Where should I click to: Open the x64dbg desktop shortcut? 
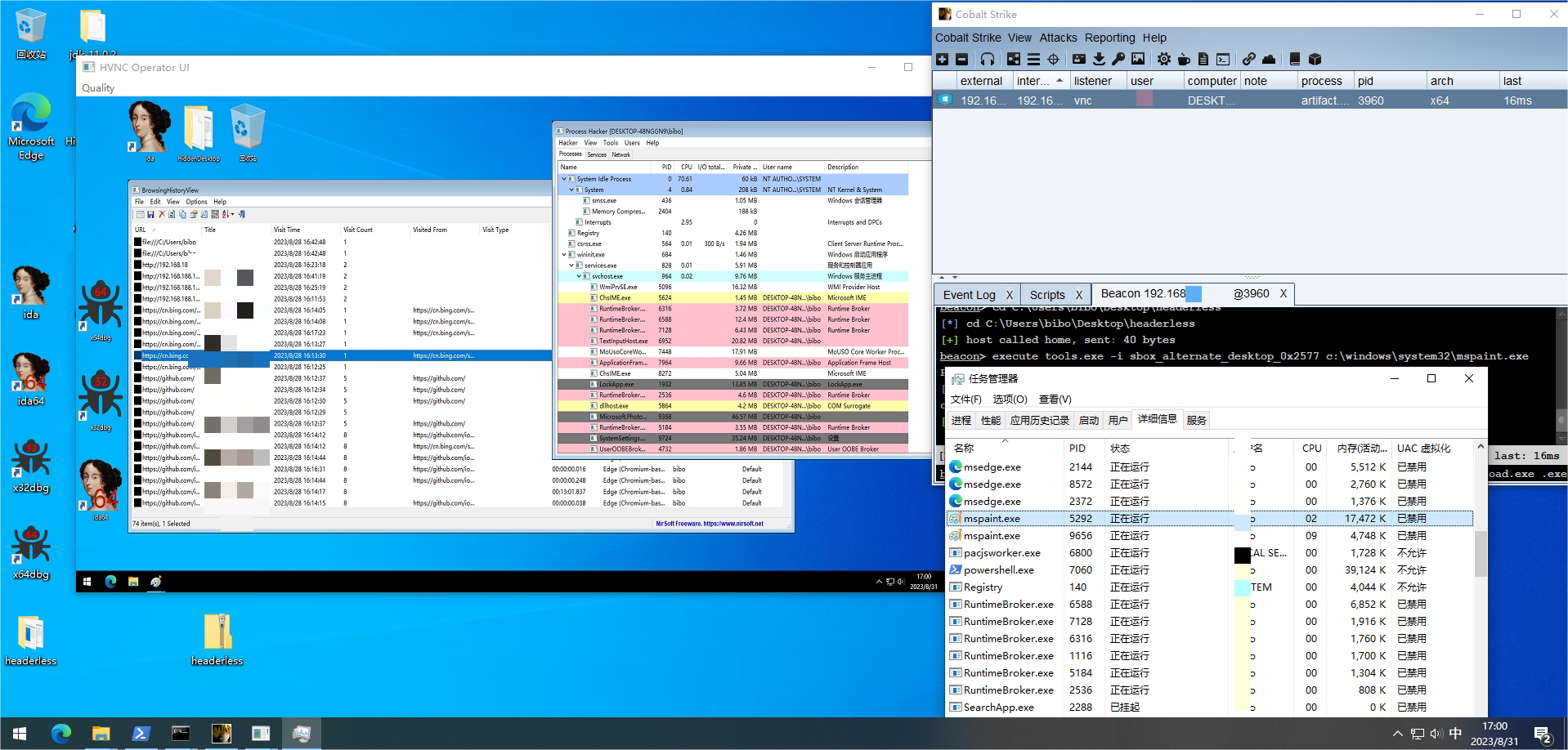31,551
